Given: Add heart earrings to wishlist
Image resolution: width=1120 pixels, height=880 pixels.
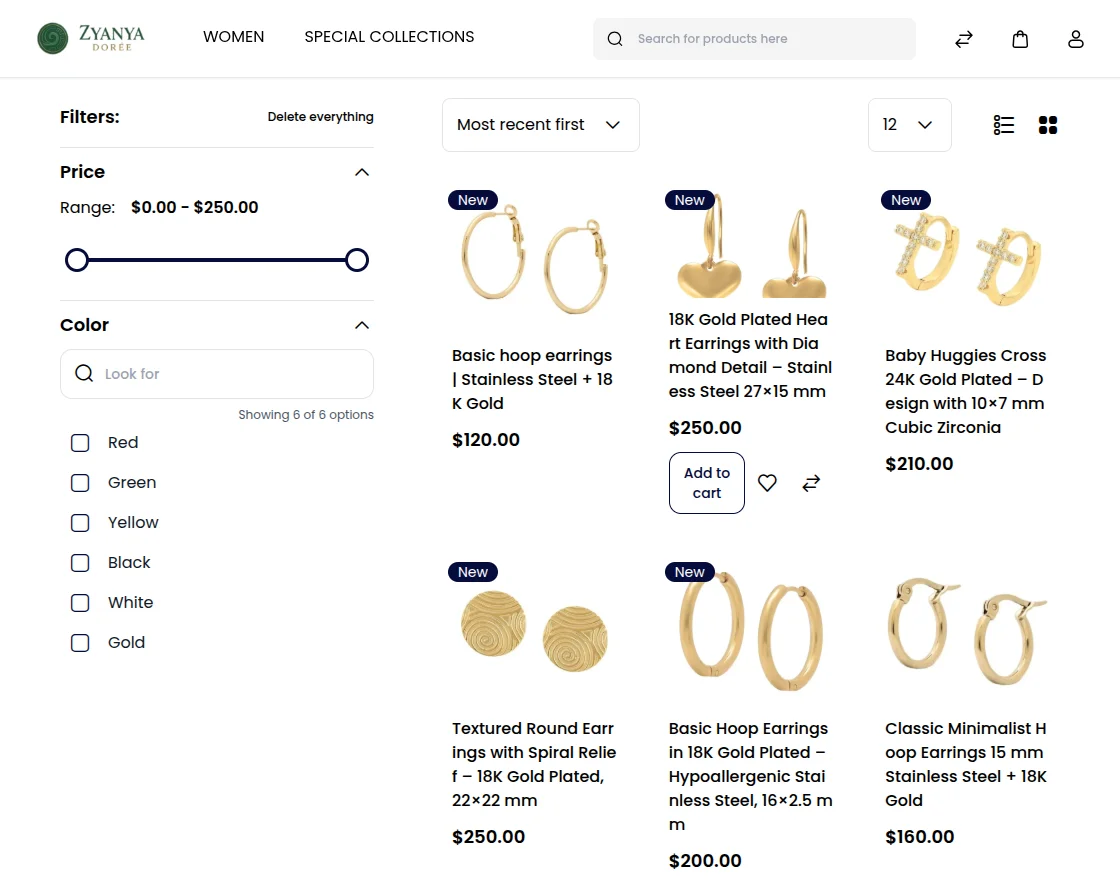Looking at the screenshot, I should pyautogui.click(x=767, y=483).
